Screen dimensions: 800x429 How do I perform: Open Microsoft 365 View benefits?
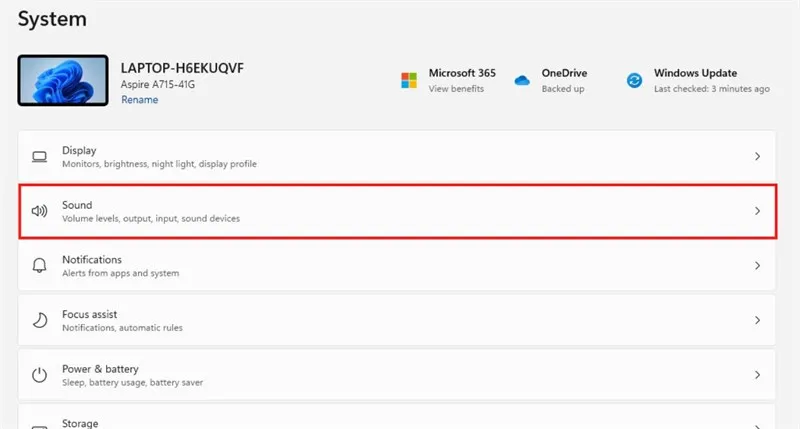(456, 89)
